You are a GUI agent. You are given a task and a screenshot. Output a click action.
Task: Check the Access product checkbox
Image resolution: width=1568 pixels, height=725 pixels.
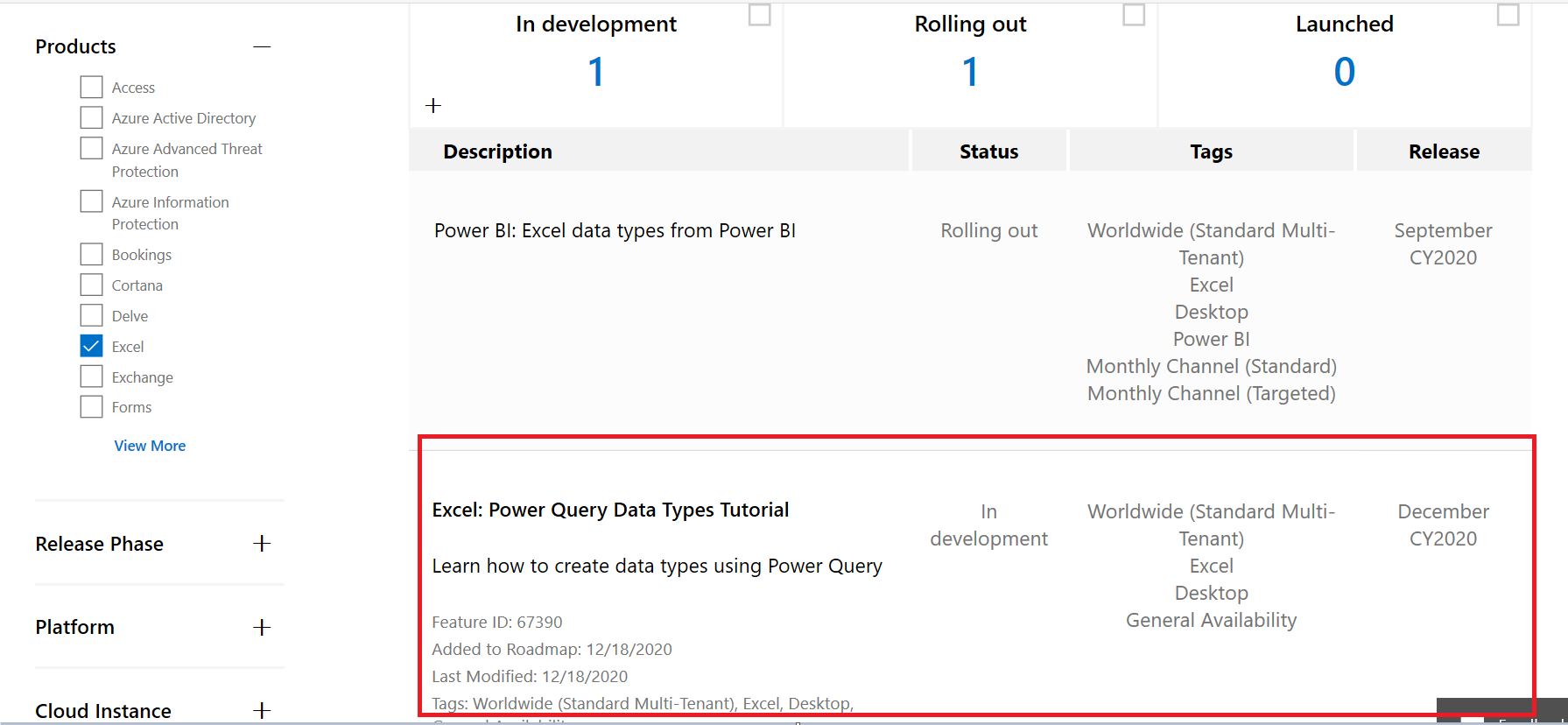coord(92,87)
